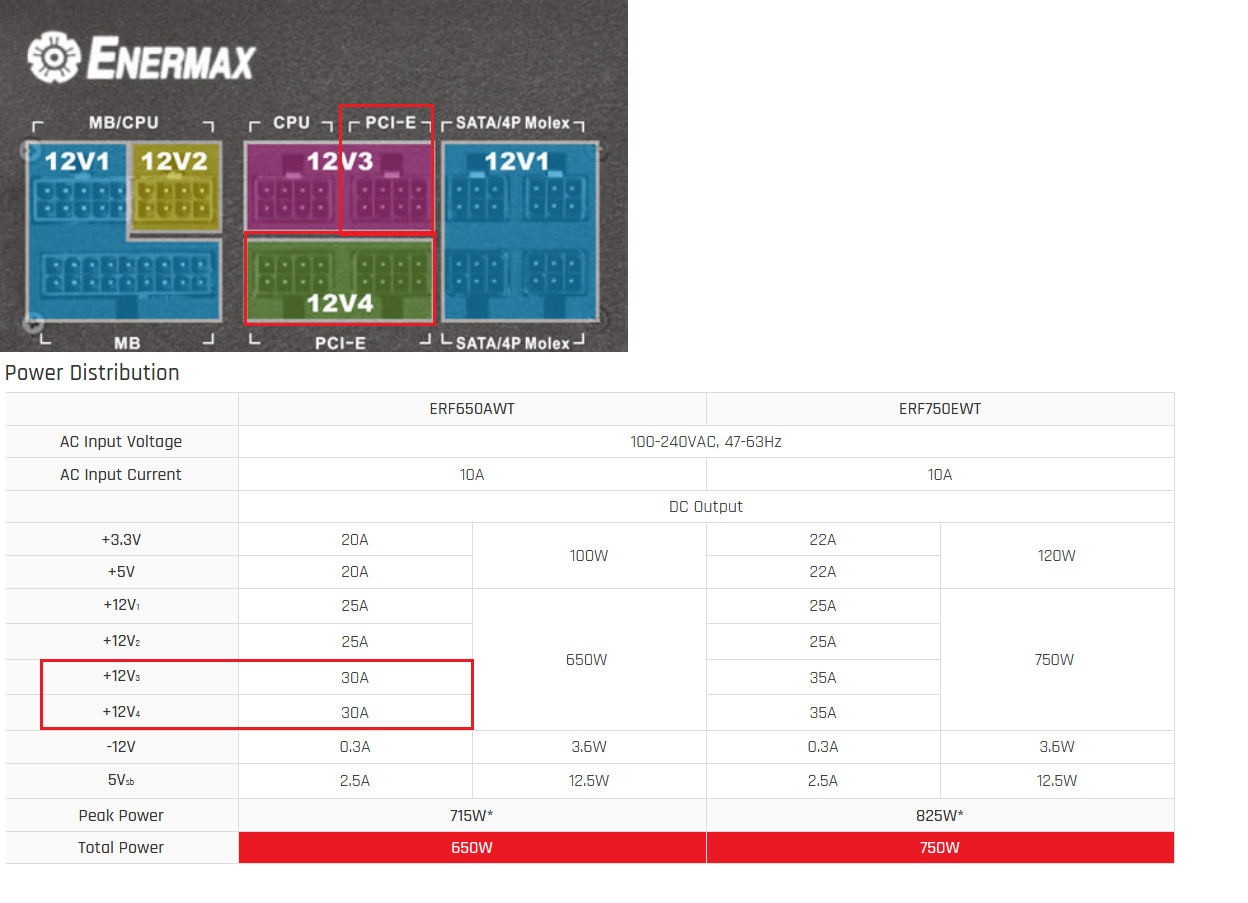This screenshot has width=1248, height=903.
Task: Select the ERF750EWT column header
Action: (x=940, y=409)
